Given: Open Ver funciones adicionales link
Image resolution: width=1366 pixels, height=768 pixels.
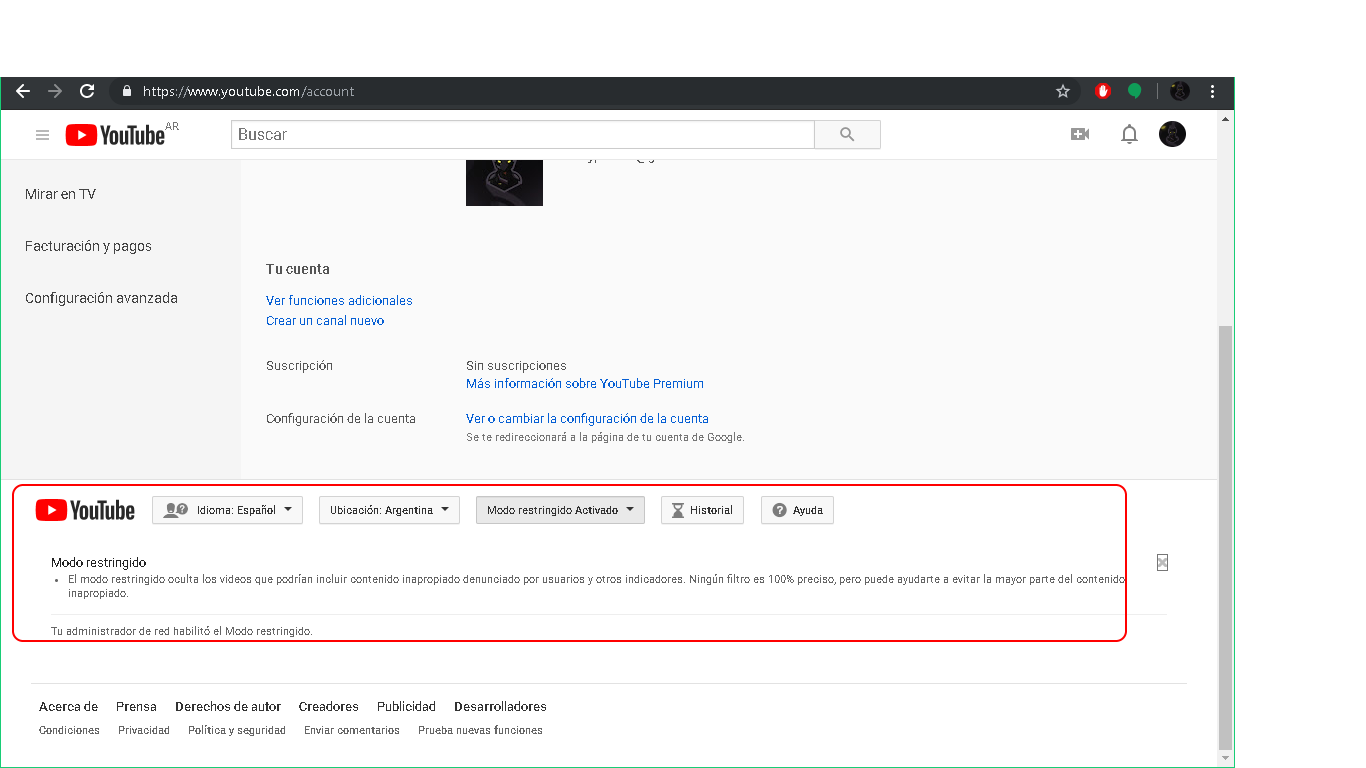Looking at the screenshot, I should pyautogui.click(x=339, y=300).
